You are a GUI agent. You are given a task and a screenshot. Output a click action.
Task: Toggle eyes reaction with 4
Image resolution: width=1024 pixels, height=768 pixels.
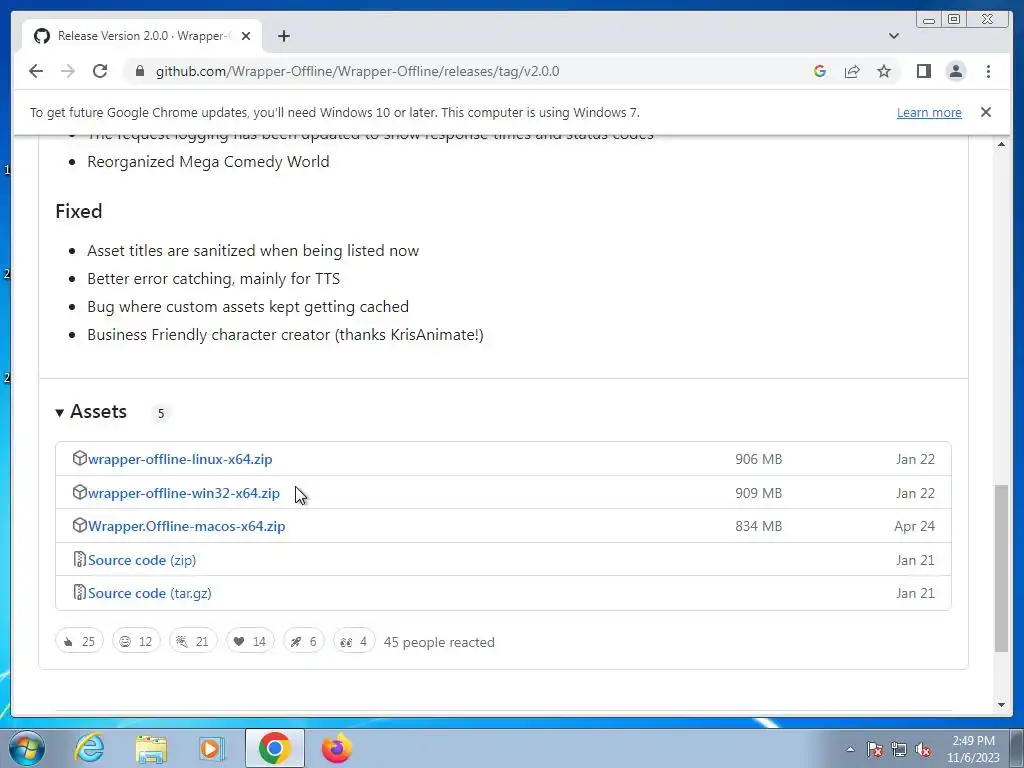[354, 642]
